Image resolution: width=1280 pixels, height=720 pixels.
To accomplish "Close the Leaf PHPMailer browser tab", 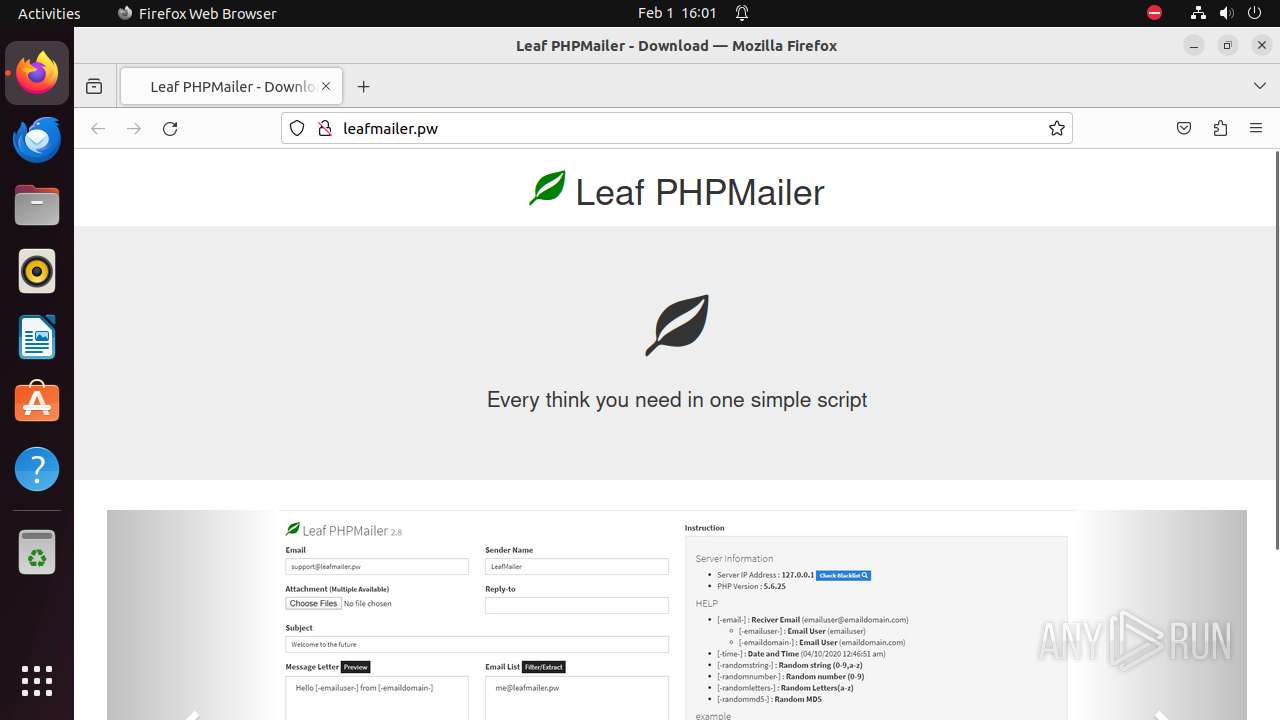I will point(326,86).
